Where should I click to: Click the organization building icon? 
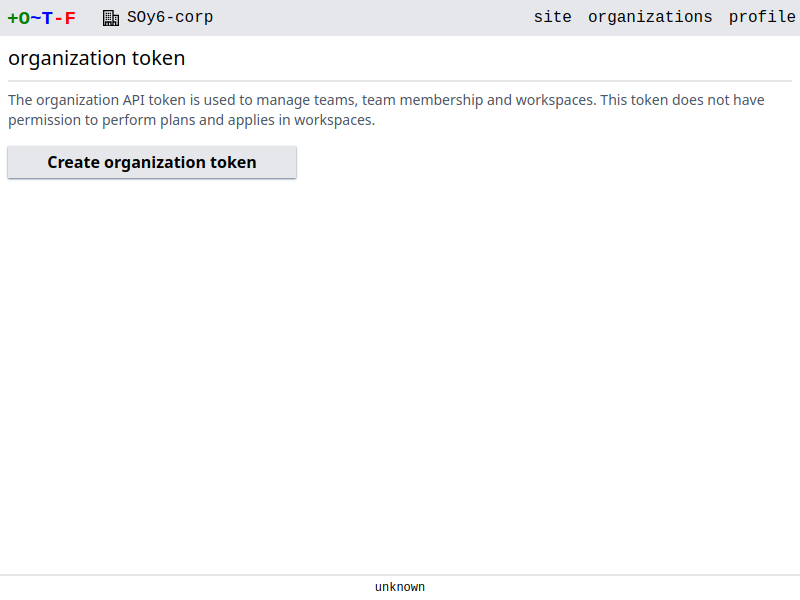111,18
